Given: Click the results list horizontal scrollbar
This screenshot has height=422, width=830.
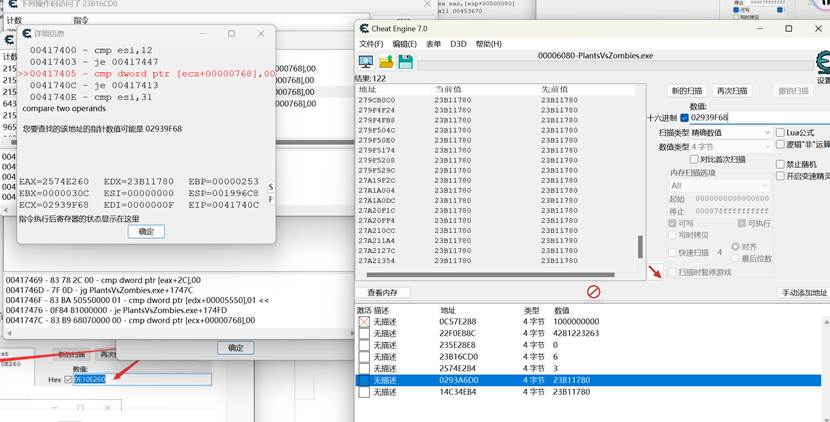Looking at the screenshot, I should coord(490,275).
